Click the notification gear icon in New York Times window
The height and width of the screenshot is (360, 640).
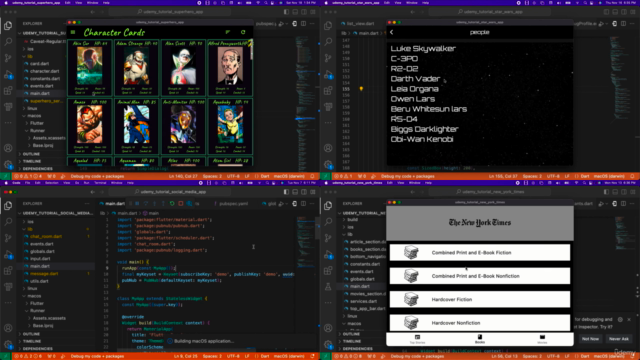point(620,320)
